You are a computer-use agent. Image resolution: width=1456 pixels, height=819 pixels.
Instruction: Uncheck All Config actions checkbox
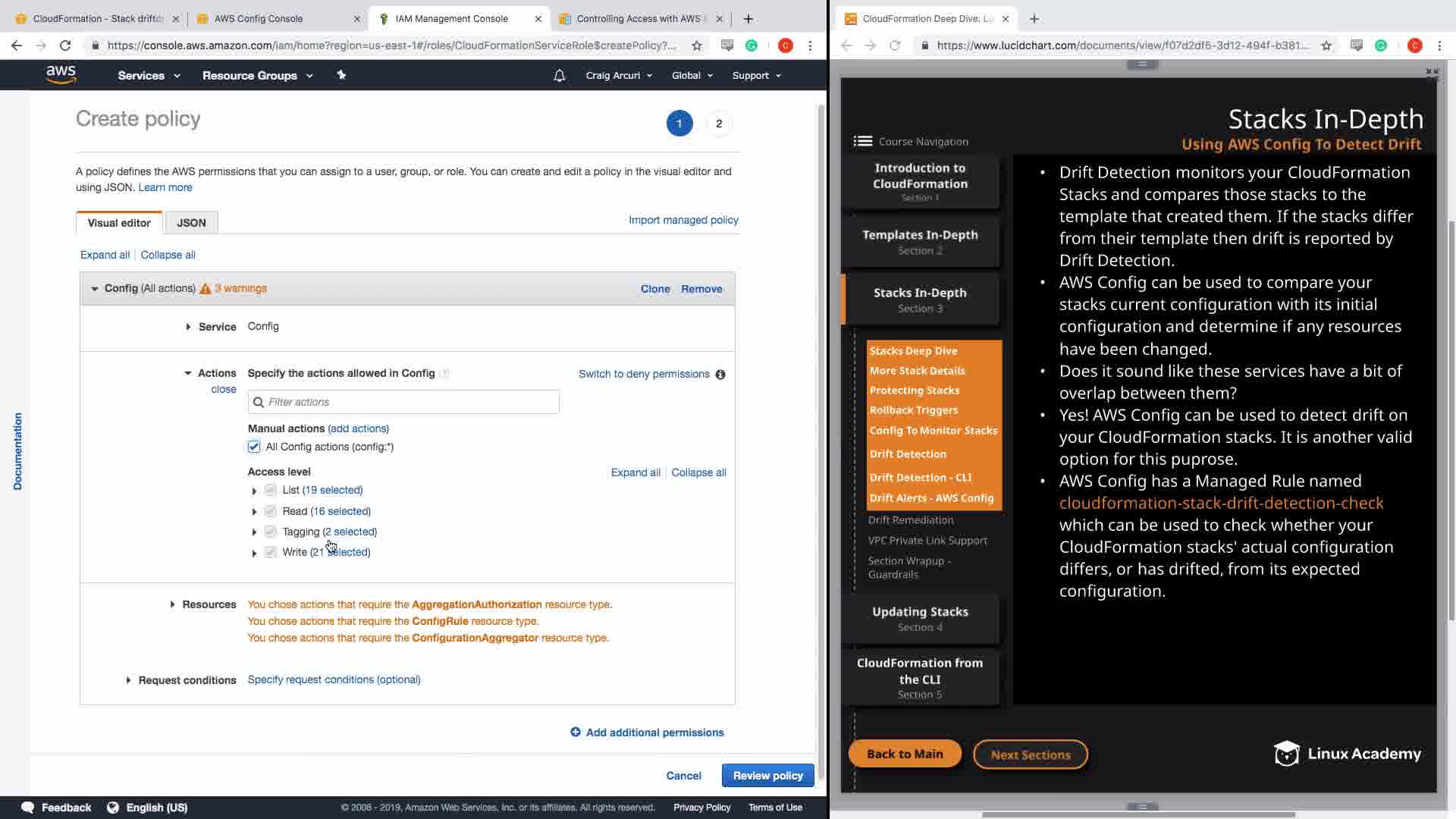point(254,447)
